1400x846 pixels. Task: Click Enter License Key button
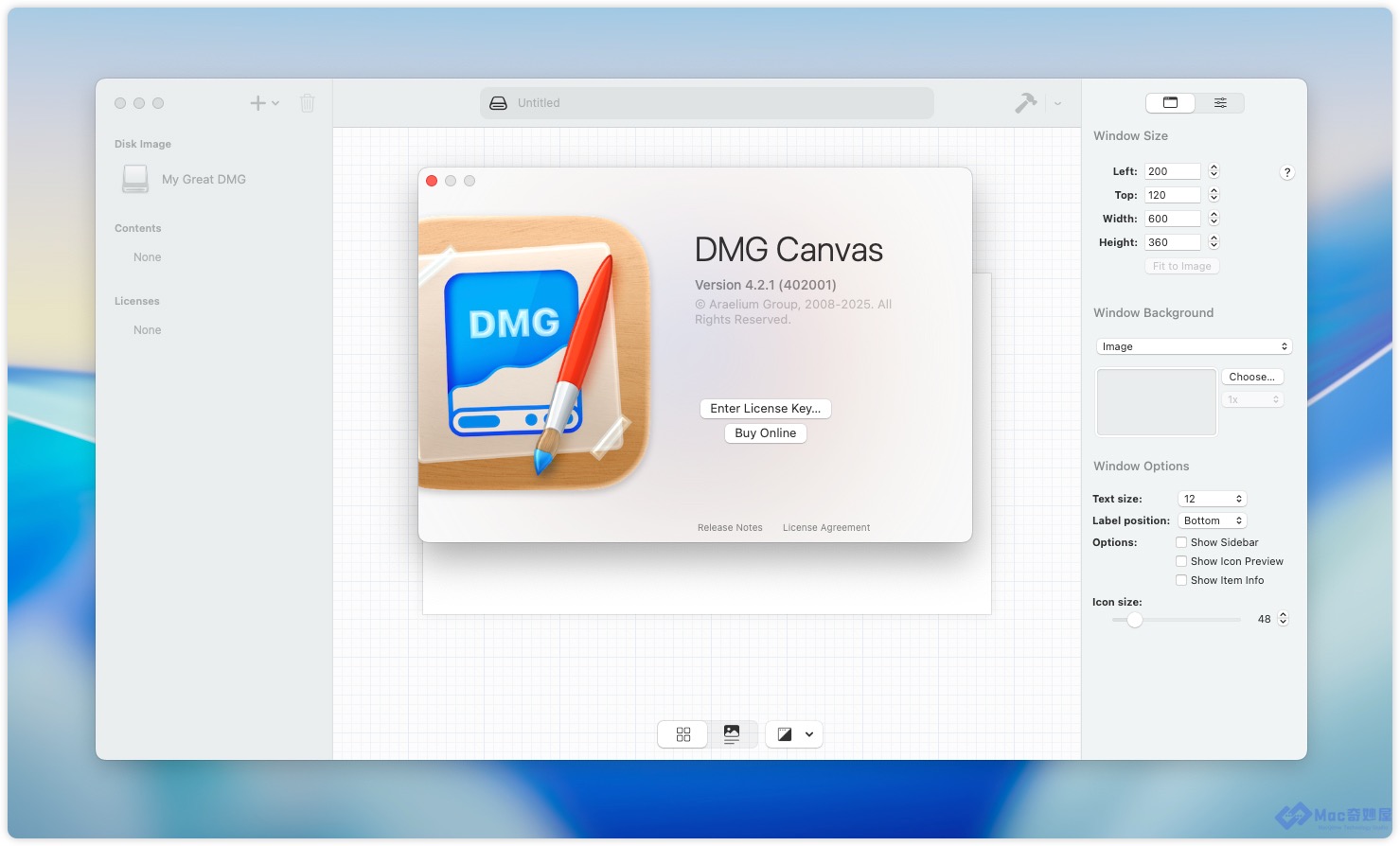[x=765, y=409]
